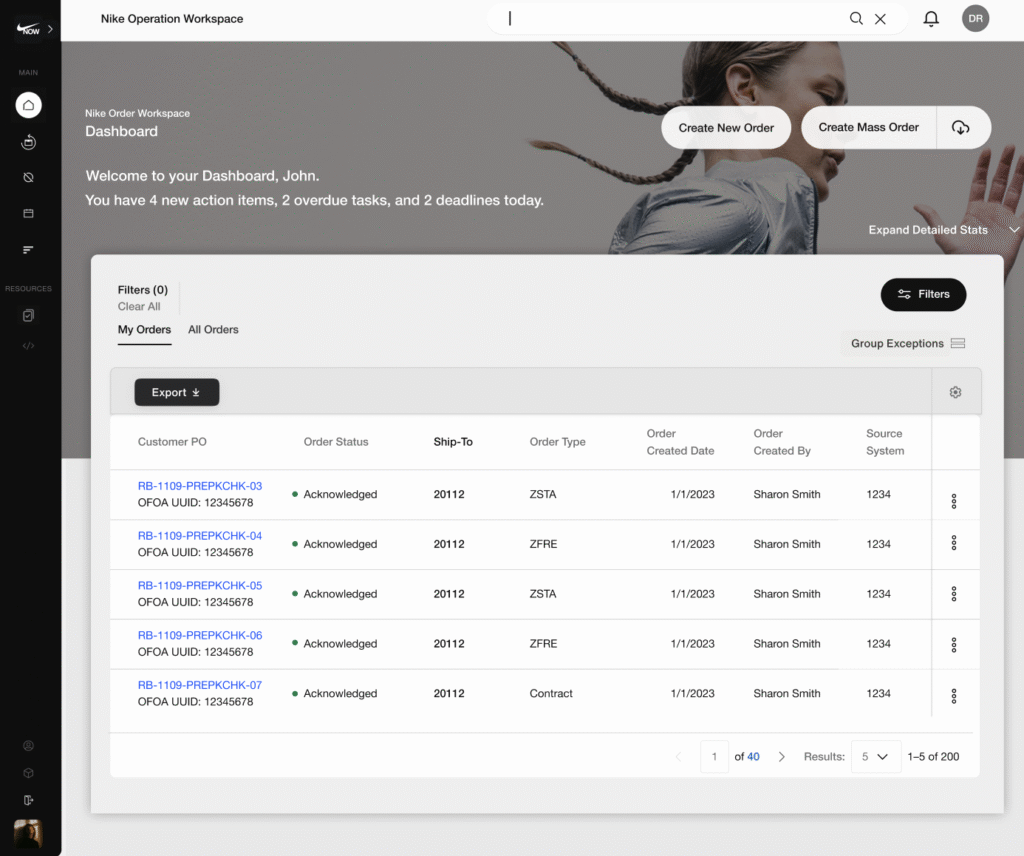
Task: Go to next page of results
Action: [x=782, y=757]
